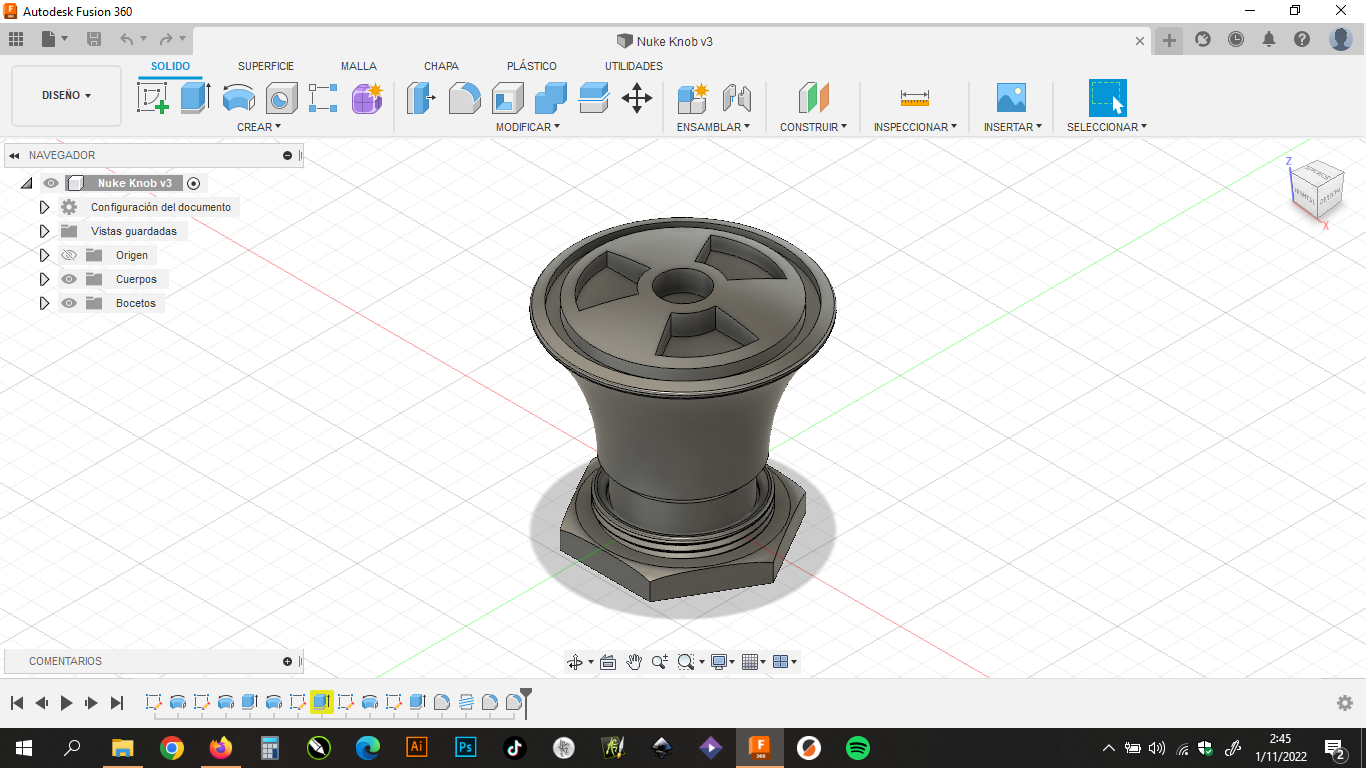The height and width of the screenshot is (768, 1366).
Task: Select the Press Pull tool
Action: (421, 98)
